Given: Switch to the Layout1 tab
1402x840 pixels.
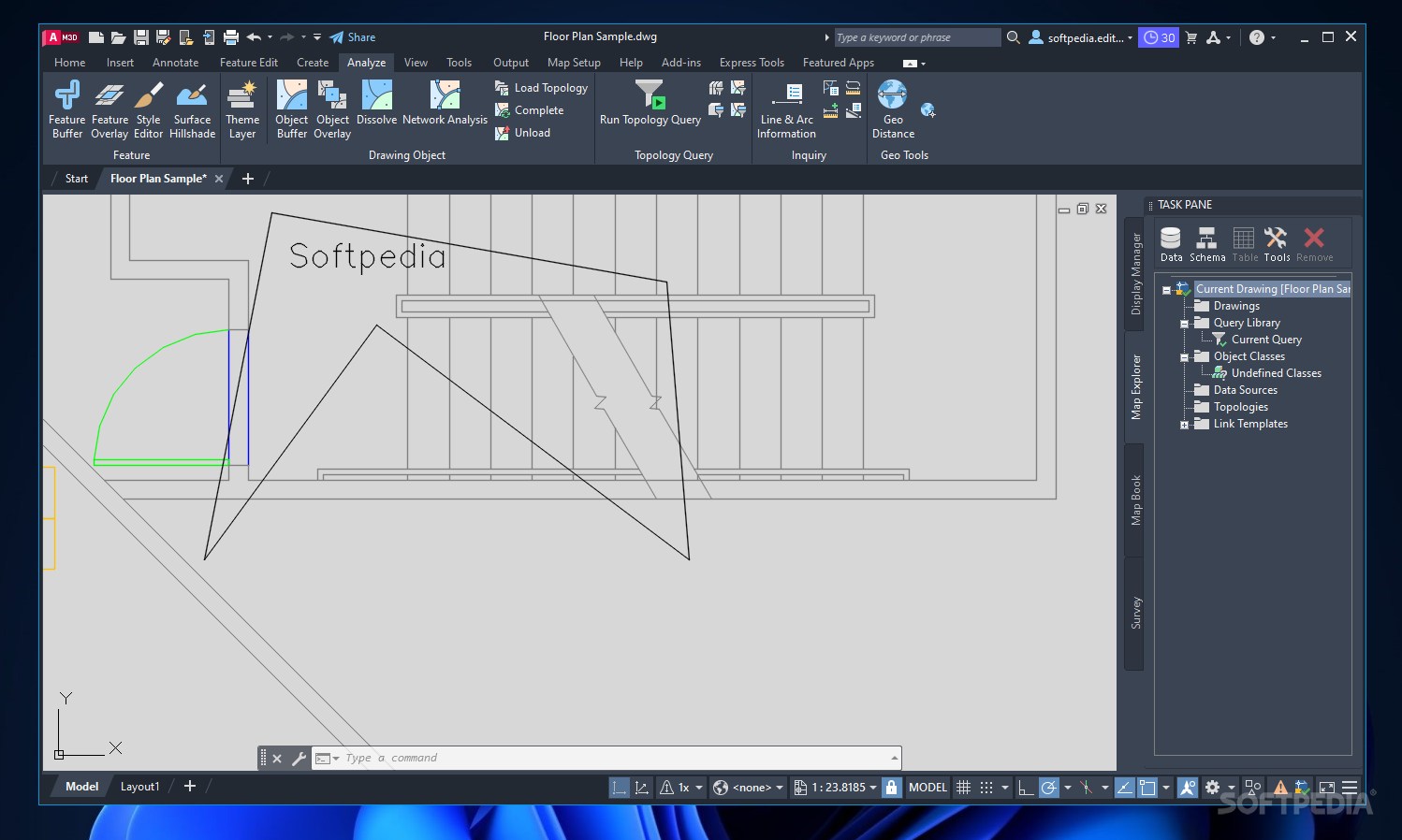Looking at the screenshot, I should point(140,787).
